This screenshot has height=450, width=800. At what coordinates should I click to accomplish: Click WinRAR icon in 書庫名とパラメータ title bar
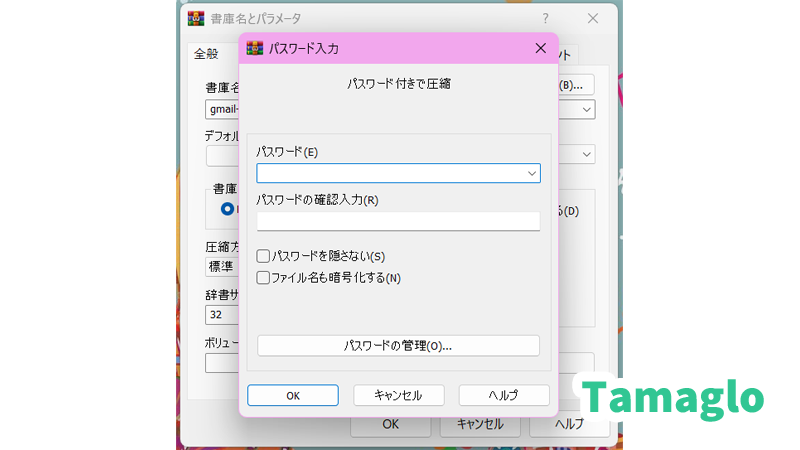[196, 18]
